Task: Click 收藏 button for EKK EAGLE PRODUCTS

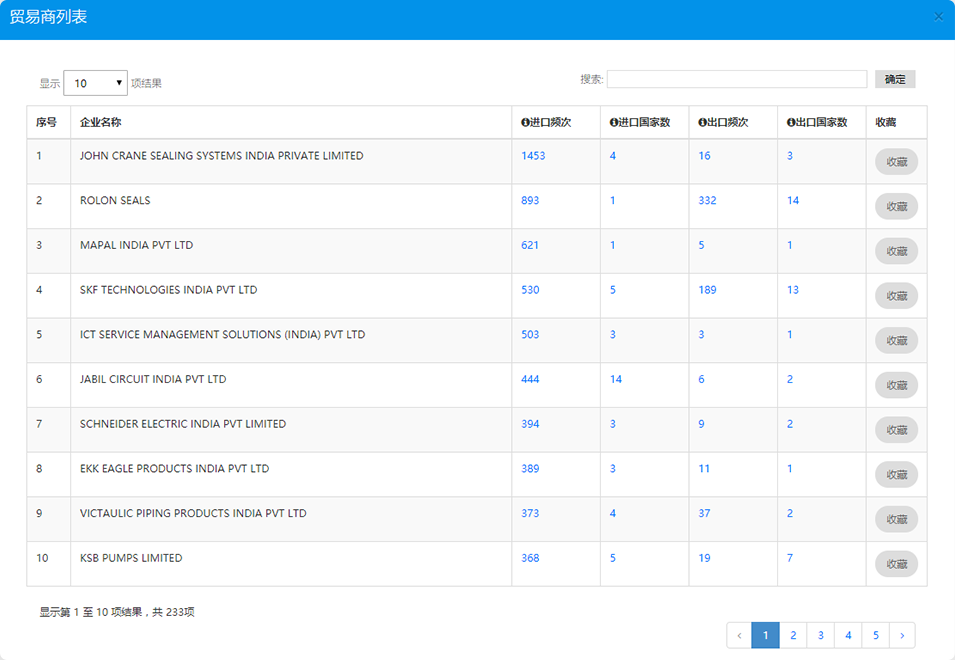Action: [x=897, y=474]
